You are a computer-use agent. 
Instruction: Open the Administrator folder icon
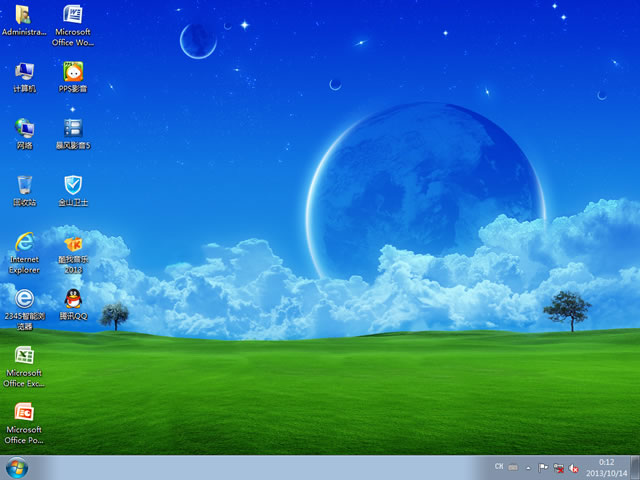point(24,15)
